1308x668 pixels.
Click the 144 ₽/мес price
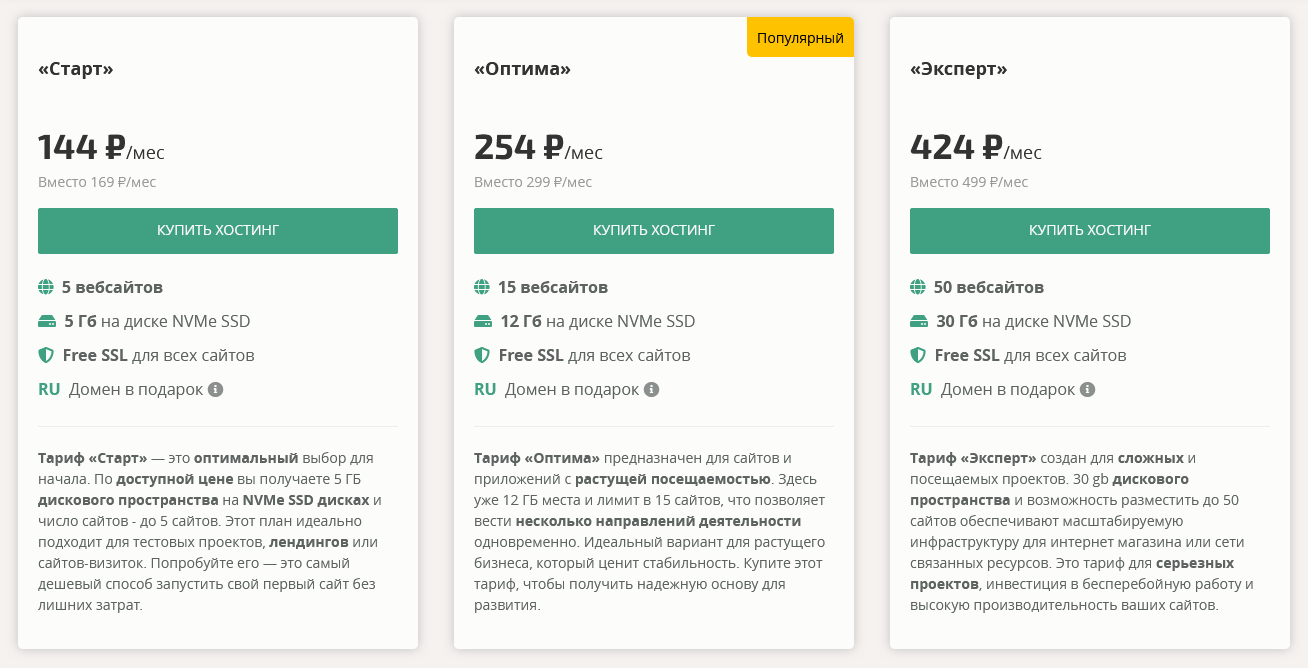click(101, 148)
